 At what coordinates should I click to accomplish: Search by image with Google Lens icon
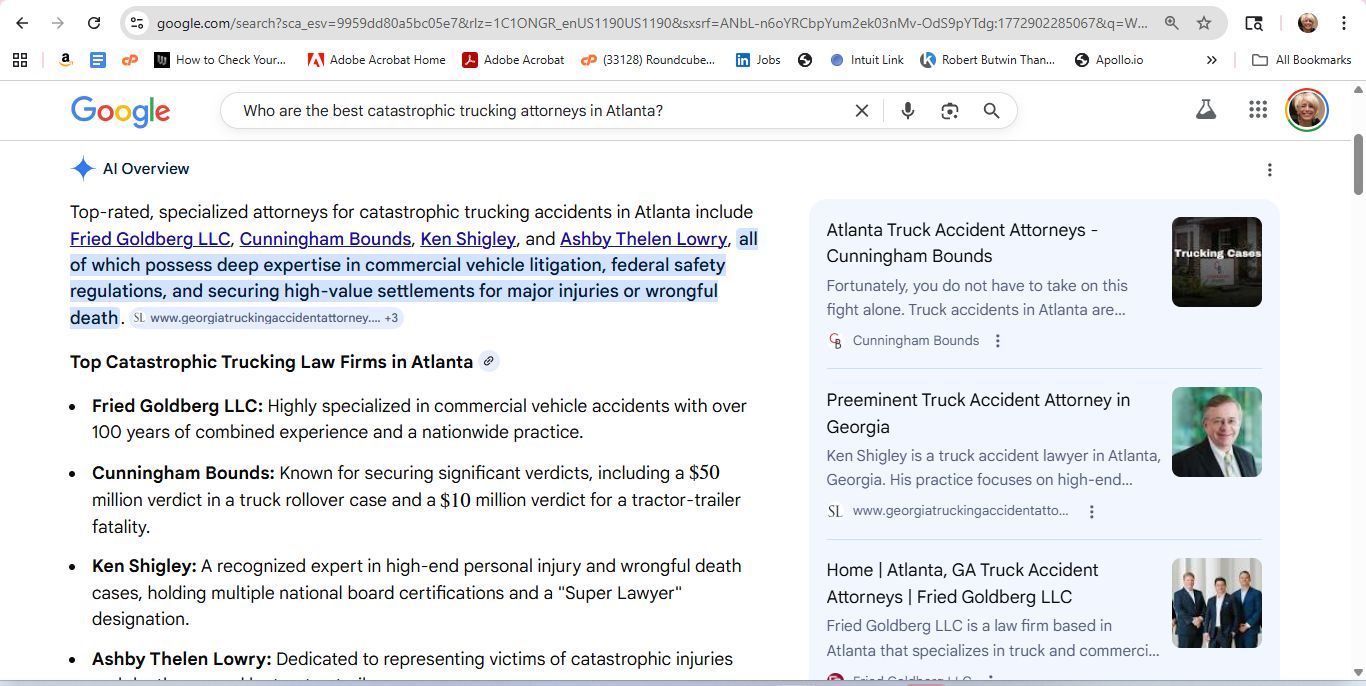950,111
